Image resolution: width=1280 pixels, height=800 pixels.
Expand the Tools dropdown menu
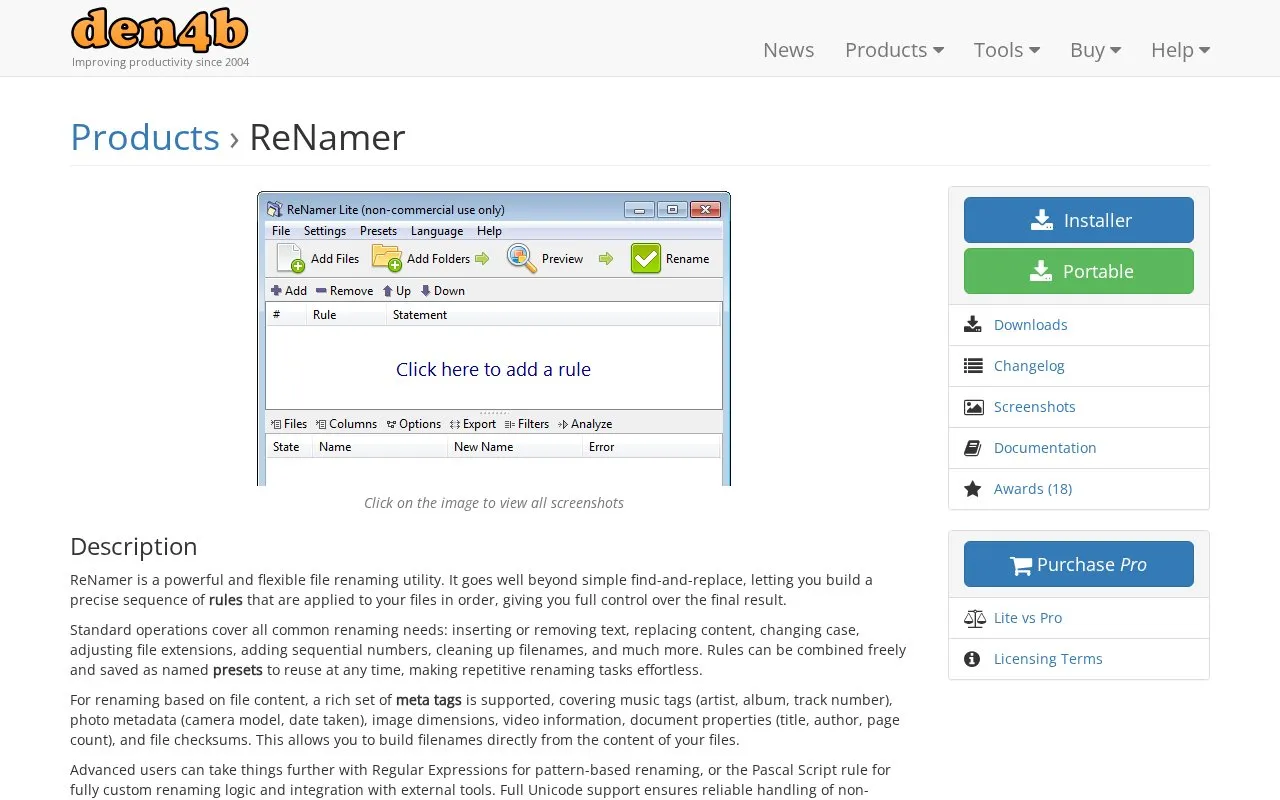click(x=1007, y=50)
